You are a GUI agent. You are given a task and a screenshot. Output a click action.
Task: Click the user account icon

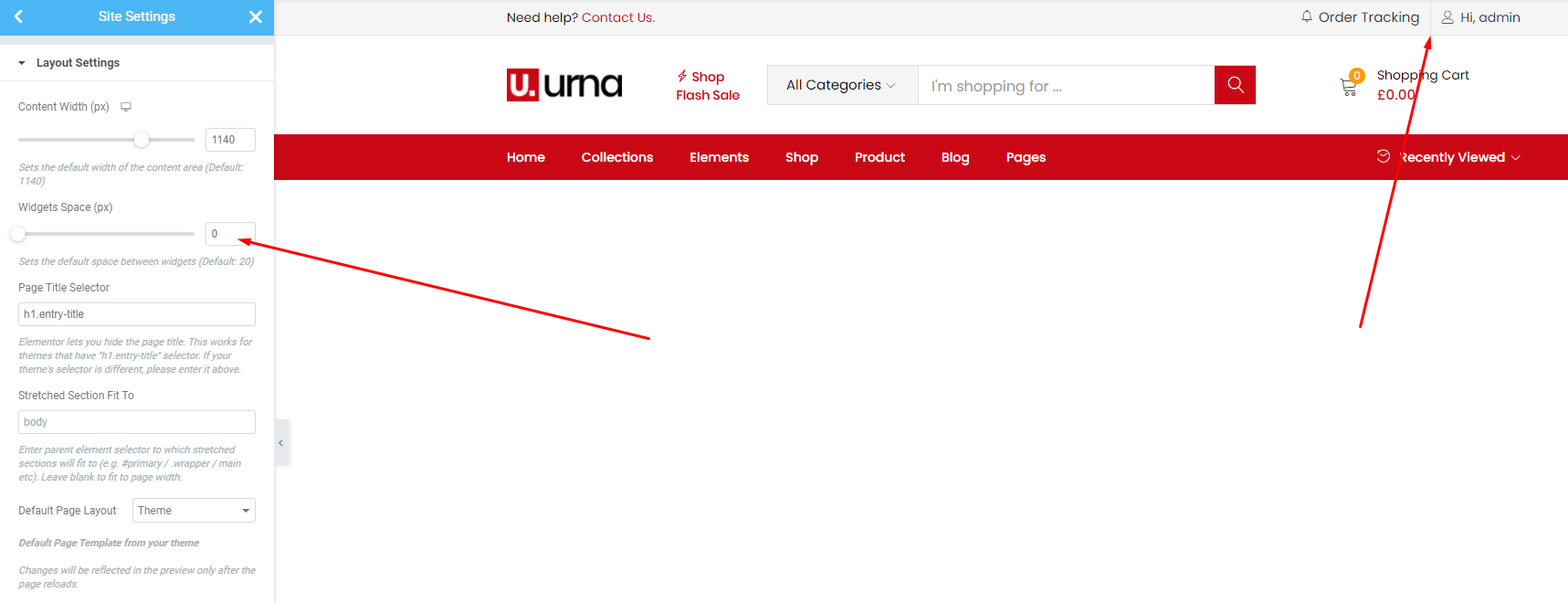pos(1447,17)
